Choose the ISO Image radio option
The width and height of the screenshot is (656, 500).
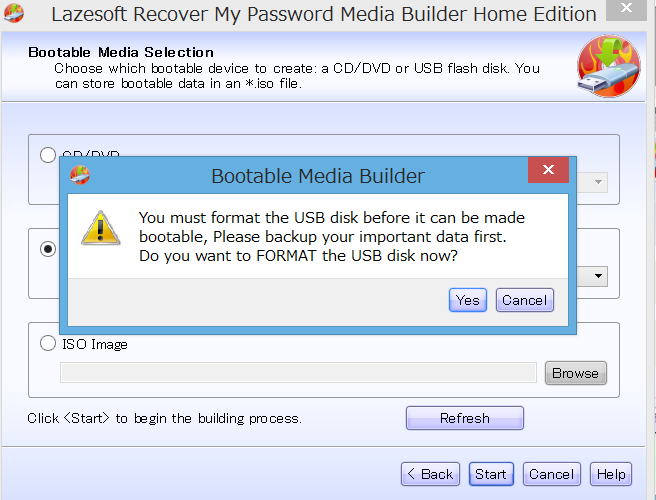pos(48,343)
